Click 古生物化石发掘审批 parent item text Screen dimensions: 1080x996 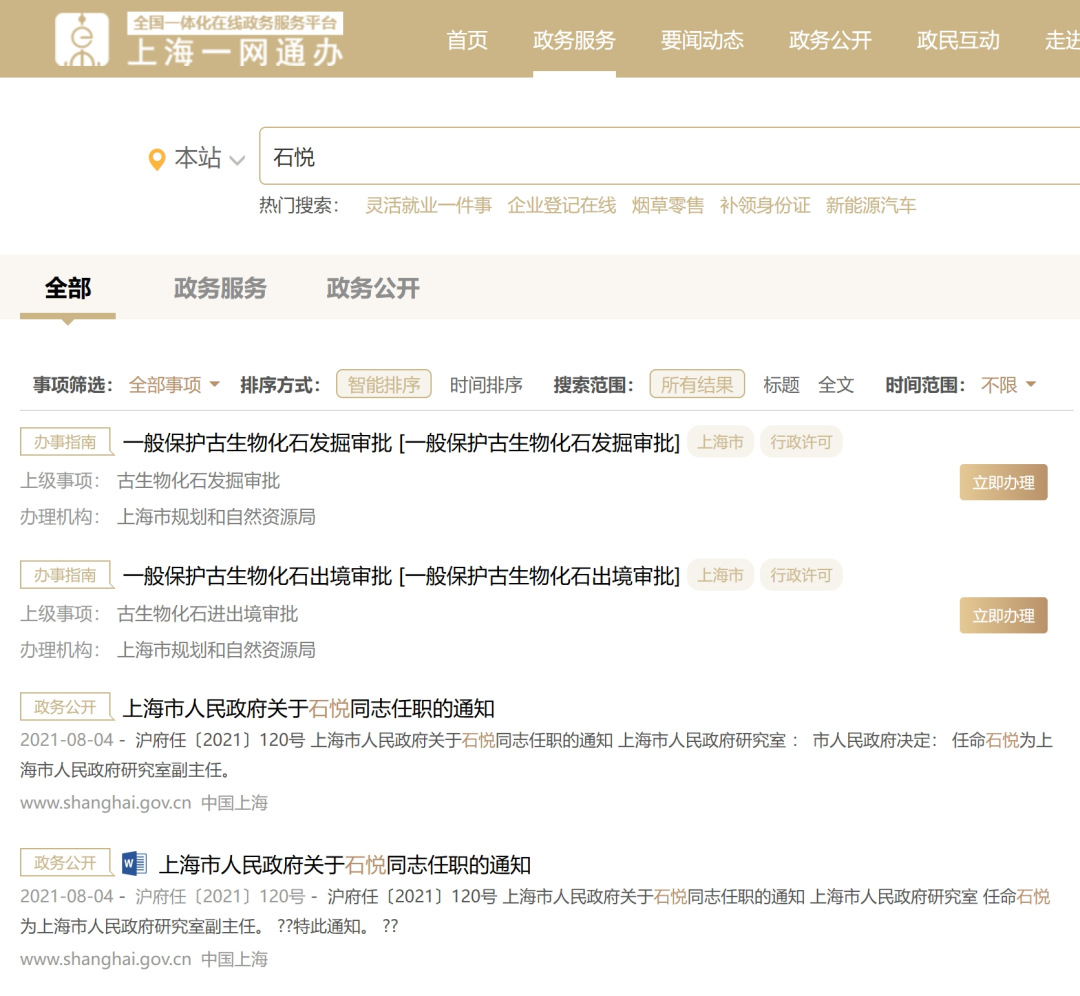(x=198, y=481)
